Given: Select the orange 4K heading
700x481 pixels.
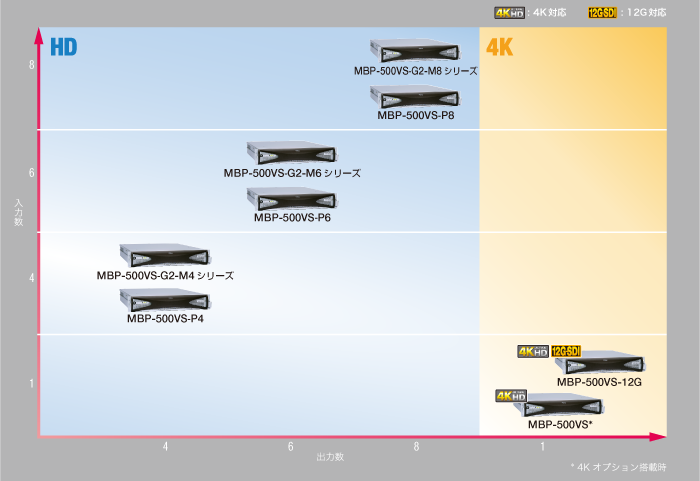Looking at the screenshot, I should click(x=499, y=47).
